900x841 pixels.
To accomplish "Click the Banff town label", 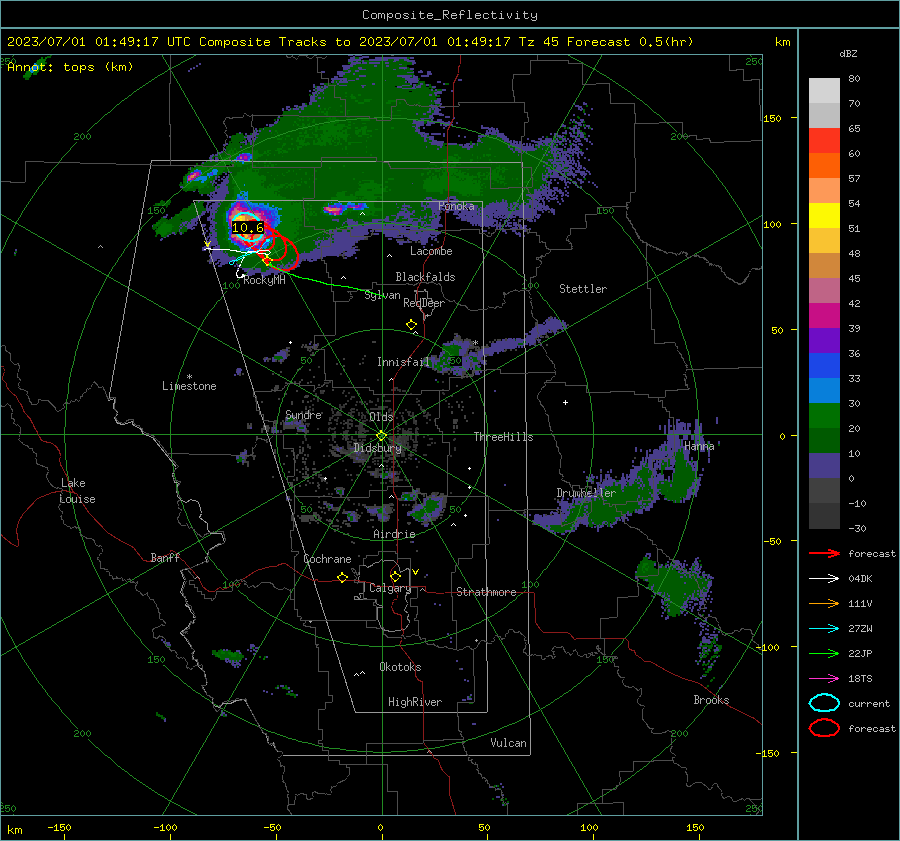I will [165, 558].
